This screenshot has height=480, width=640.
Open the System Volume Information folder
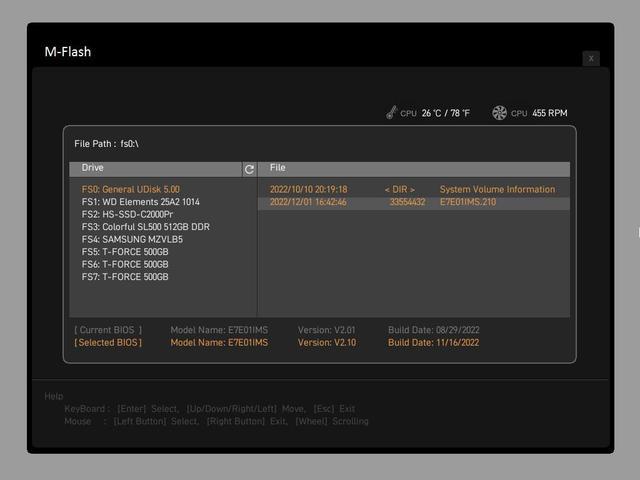coord(497,189)
